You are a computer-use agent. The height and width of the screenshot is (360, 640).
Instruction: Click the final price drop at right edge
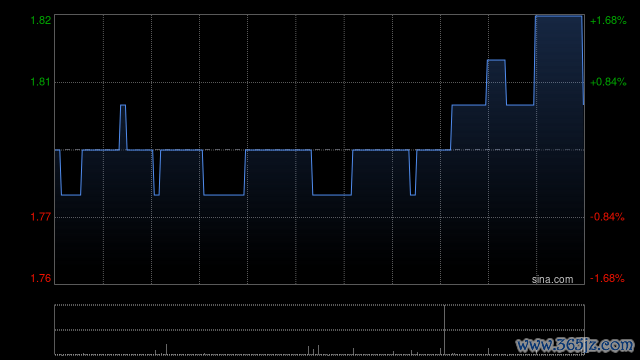click(583, 60)
